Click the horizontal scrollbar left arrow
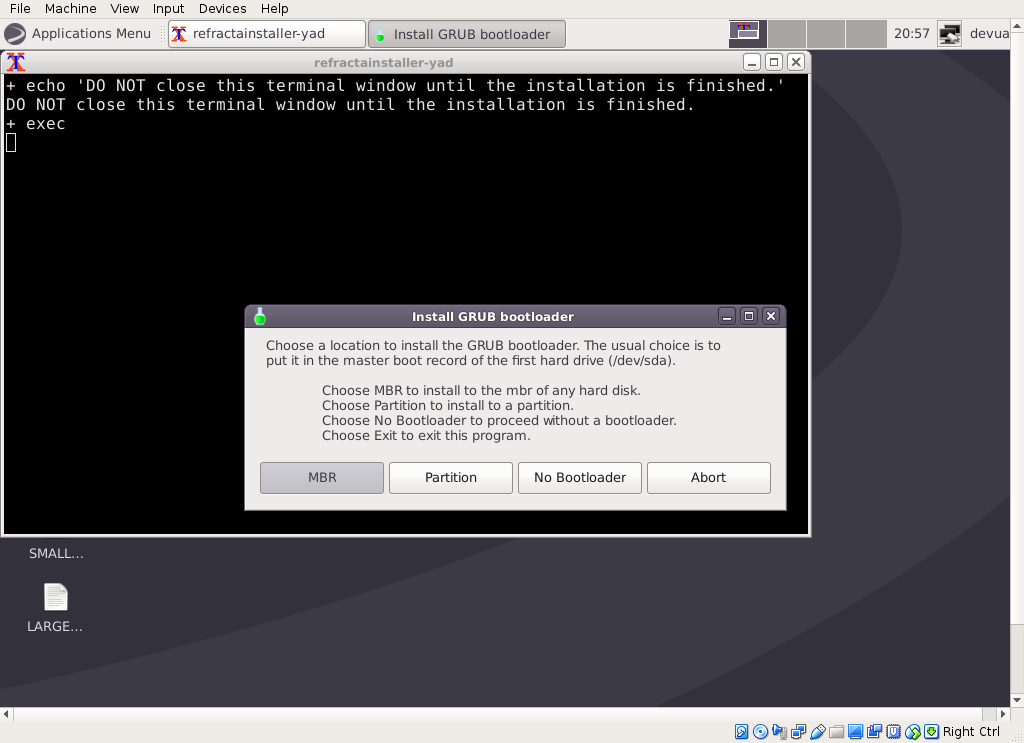 pyautogui.click(x=7, y=714)
